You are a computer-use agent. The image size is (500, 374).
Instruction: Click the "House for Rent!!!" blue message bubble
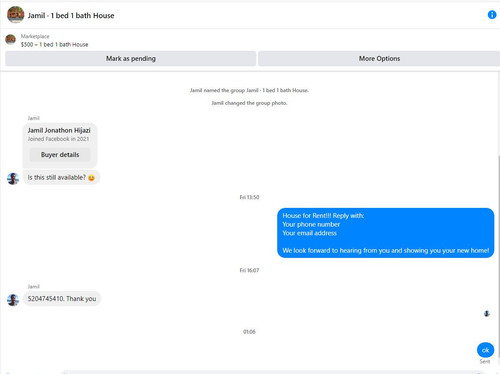[386, 233]
